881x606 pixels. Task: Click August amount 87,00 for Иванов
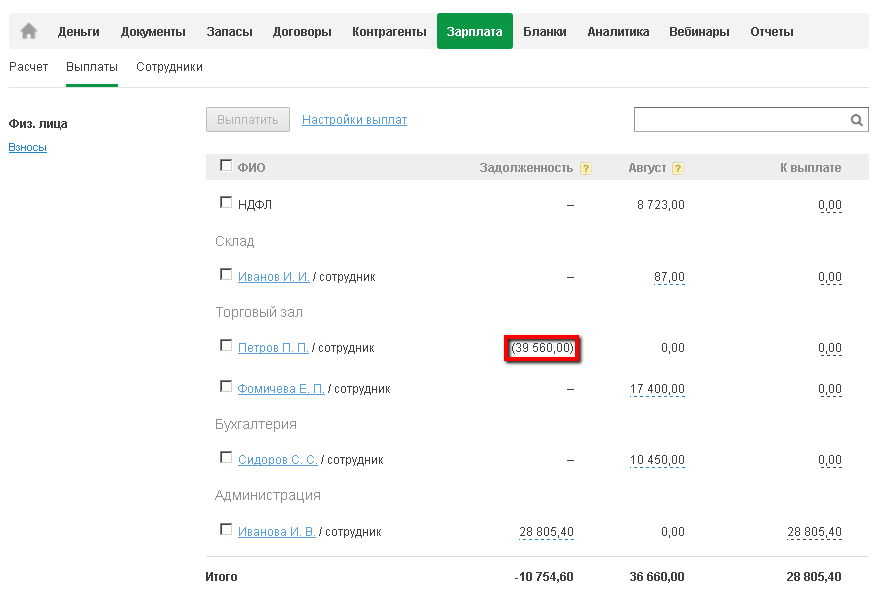(669, 277)
